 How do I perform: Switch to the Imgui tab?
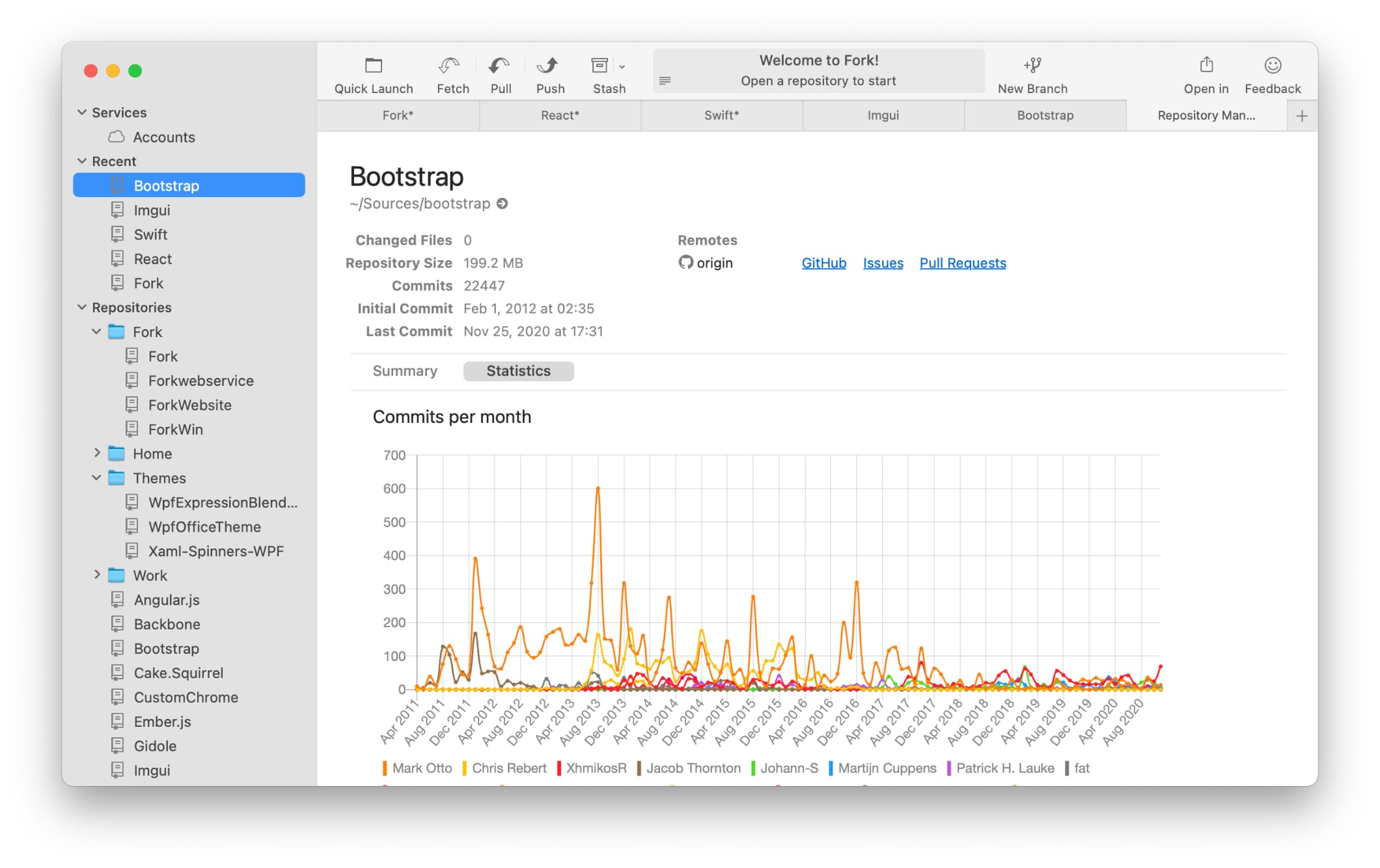(883, 116)
